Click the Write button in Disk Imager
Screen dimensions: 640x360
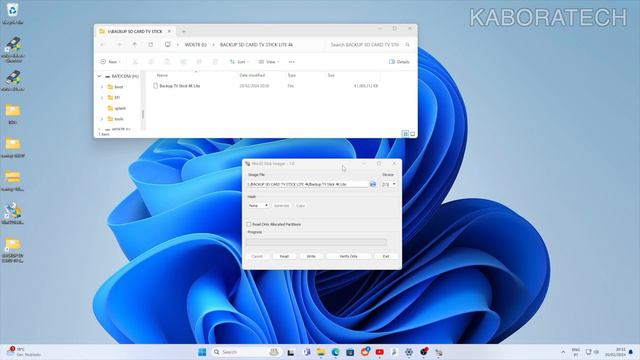pyautogui.click(x=311, y=256)
